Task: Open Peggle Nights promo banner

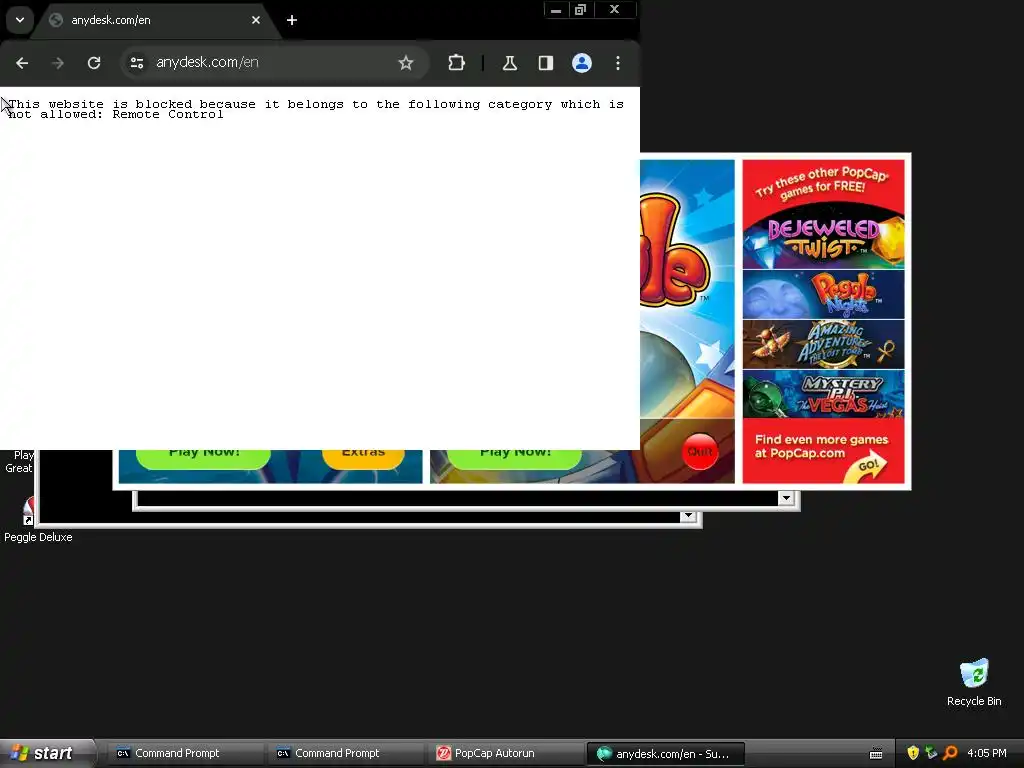Action: (x=824, y=295)
